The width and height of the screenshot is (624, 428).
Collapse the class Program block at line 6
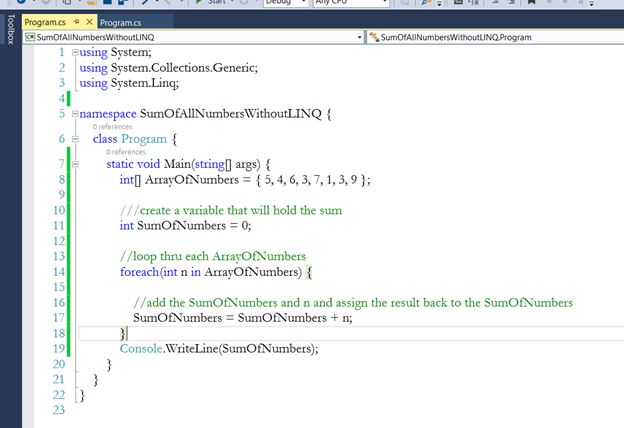pos(75,139)
